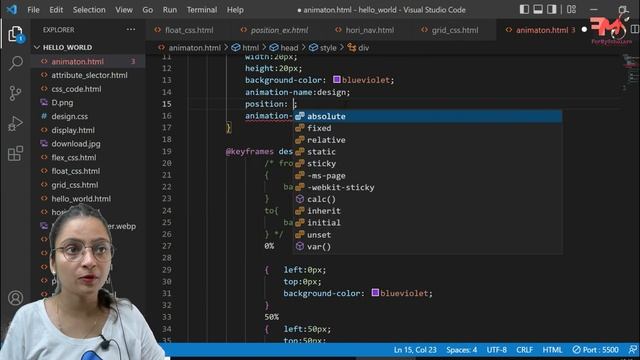Click animaton.html in breadcrumb
Screen dimensions: 640x360
195,48
